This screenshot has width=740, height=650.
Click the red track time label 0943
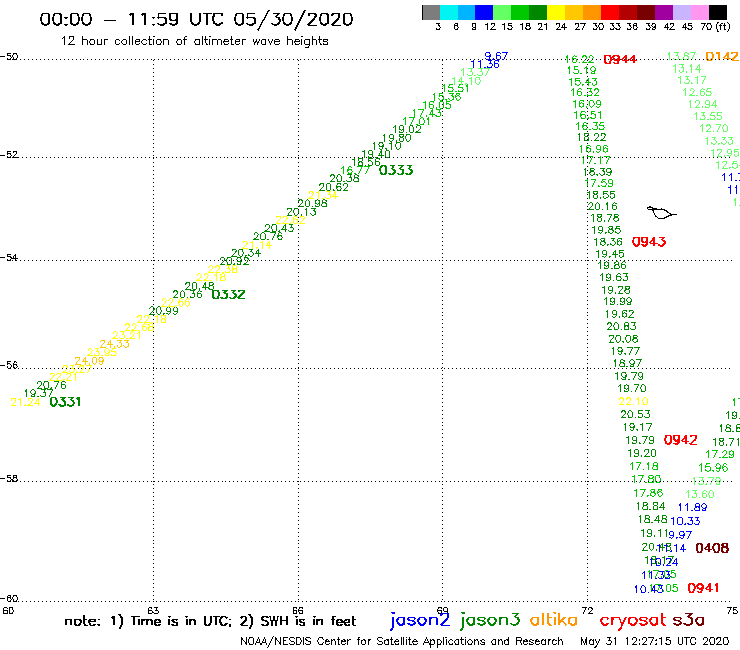point(649,242)
